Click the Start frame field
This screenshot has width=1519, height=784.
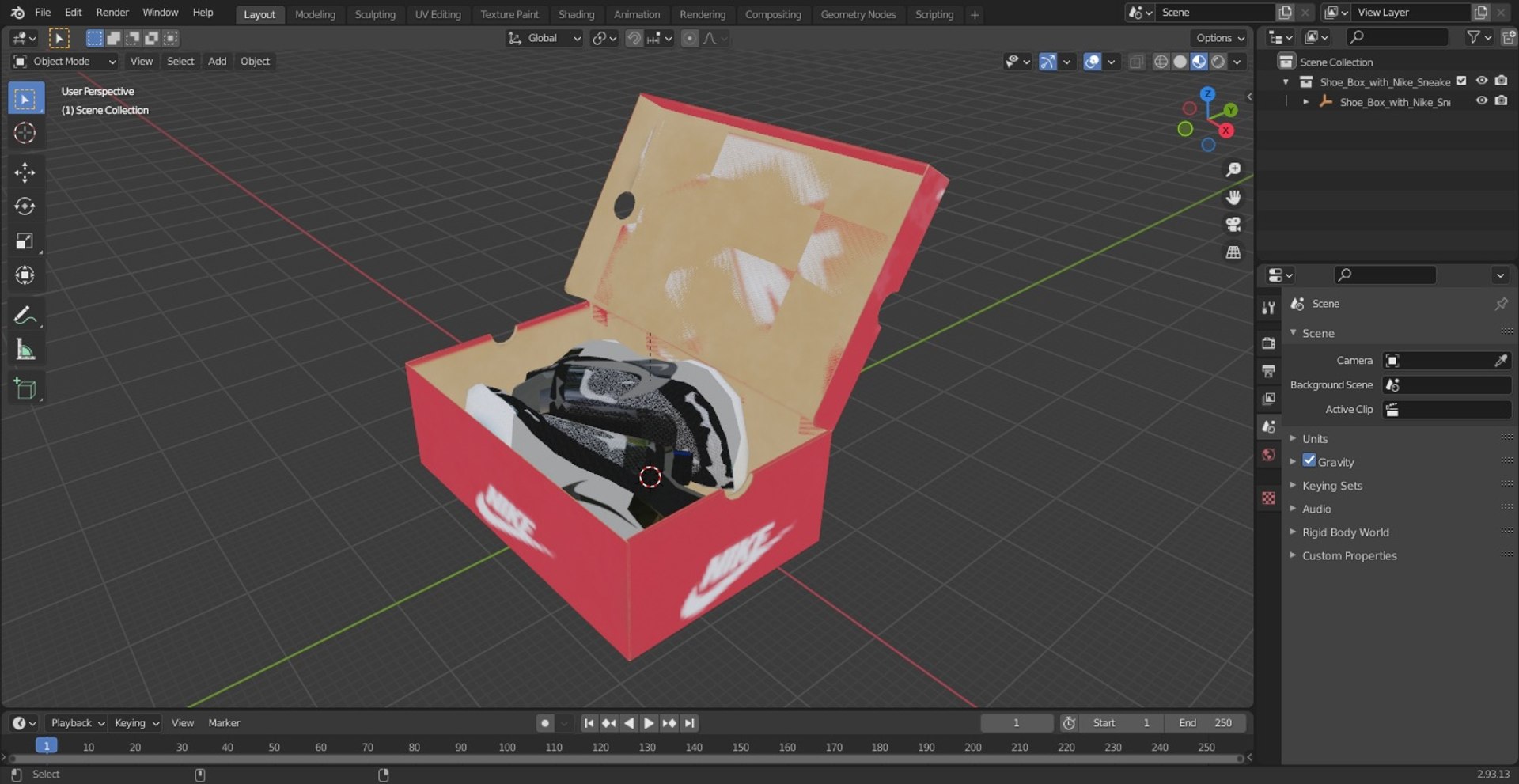[x=1123, y=723]
